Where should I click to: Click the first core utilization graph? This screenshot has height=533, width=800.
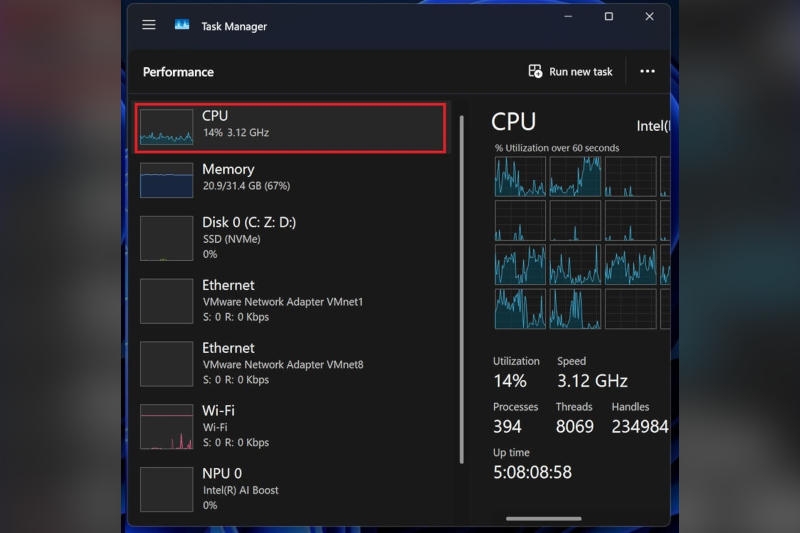click(520, 176)
